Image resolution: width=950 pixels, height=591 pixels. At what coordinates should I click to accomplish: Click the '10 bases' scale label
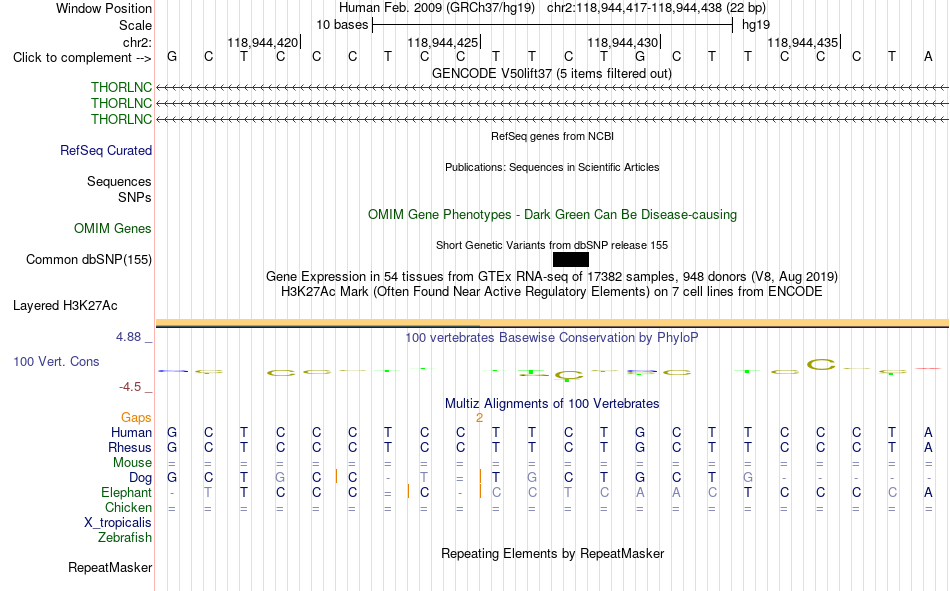click(x=342, y=25)
